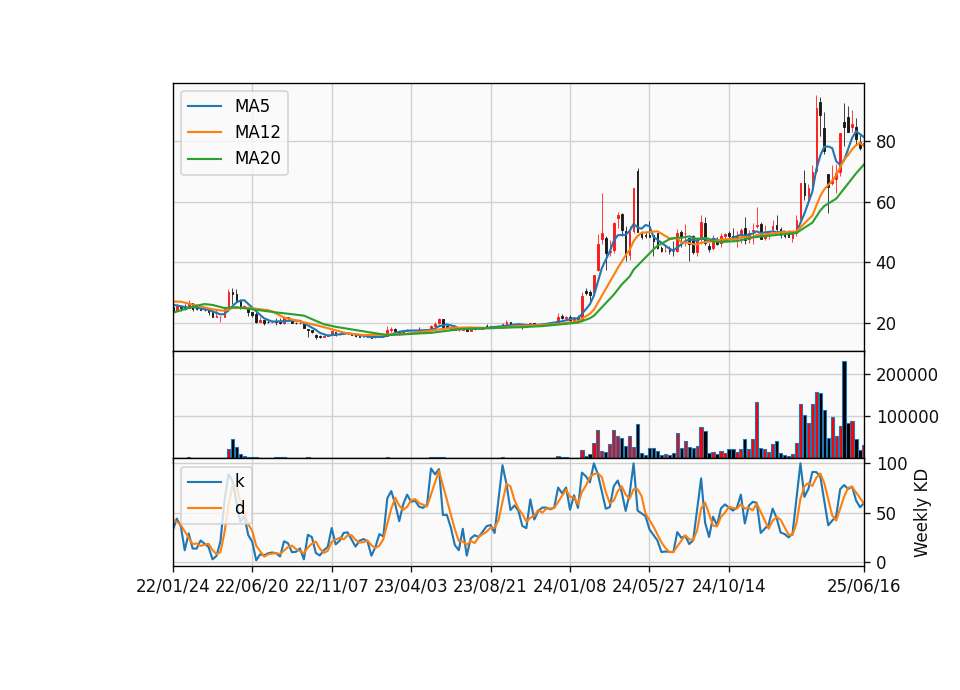The height and width of the screenshot is (690, 960).
Task: Click the price axis value 20
Action: click(886, 324)
